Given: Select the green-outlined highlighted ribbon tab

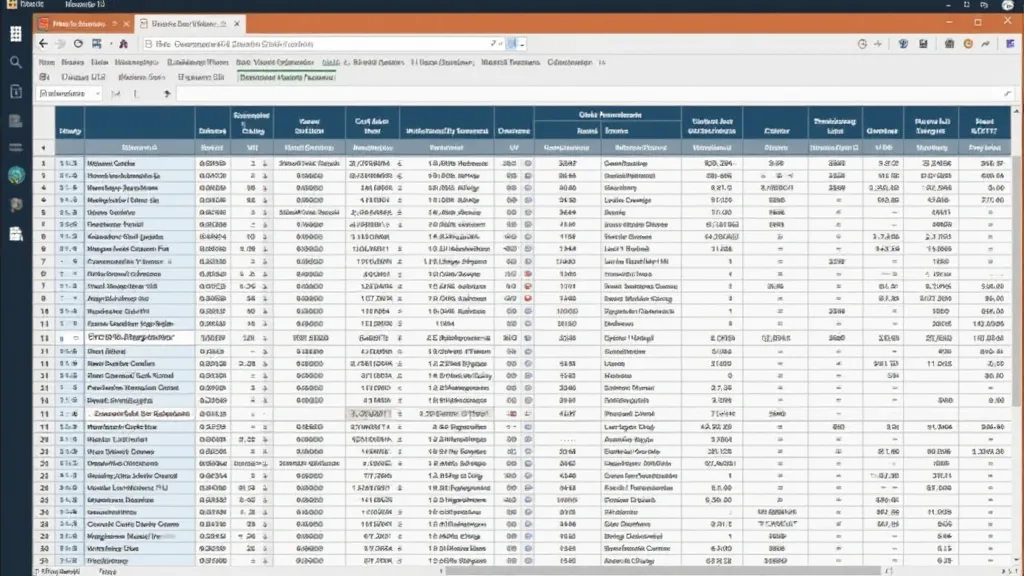Looking at the screenshot, I should 287,77.
